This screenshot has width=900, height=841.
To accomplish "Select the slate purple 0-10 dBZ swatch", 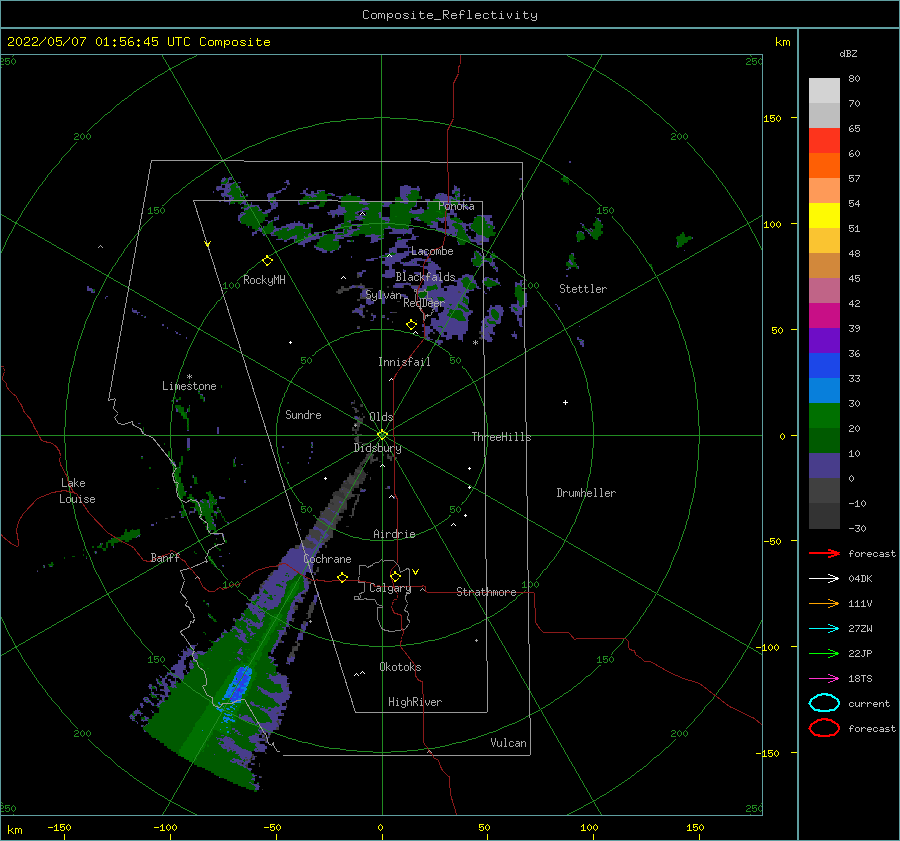I will (x=824, y=466).
